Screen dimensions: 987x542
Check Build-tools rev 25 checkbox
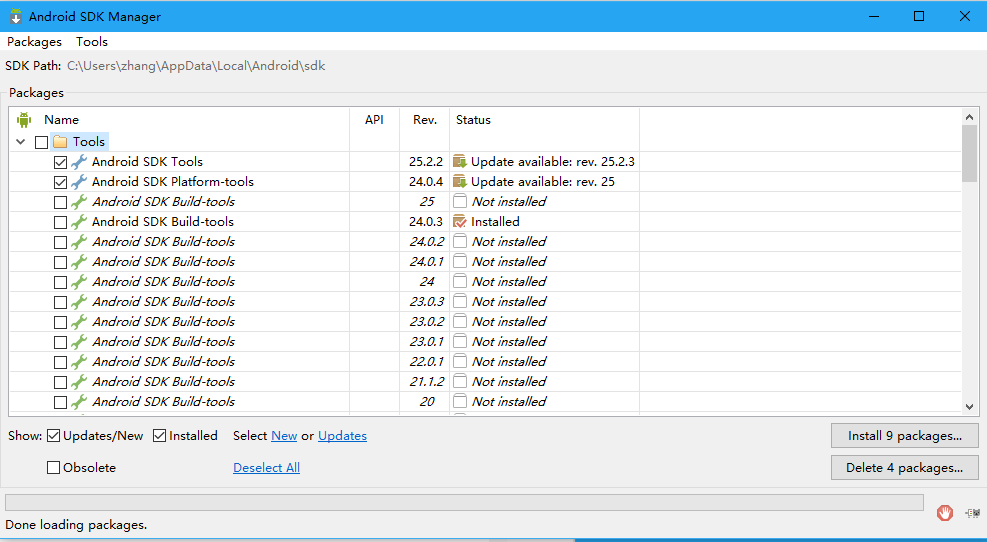(60, 203)
